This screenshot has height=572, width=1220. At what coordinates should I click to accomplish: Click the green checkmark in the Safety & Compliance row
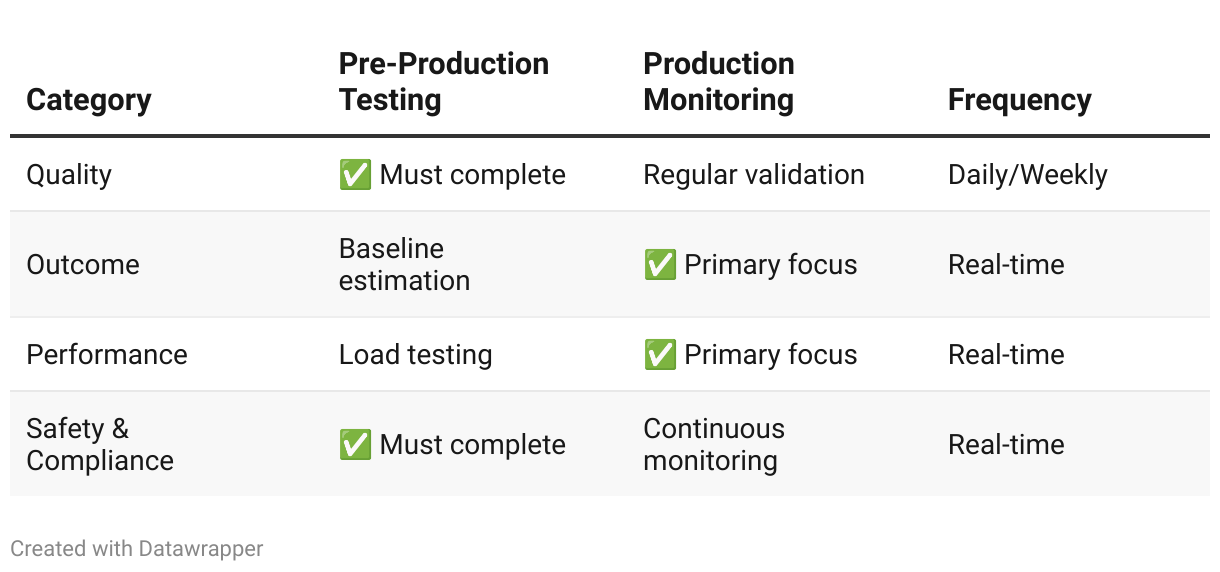click(355, 445)
